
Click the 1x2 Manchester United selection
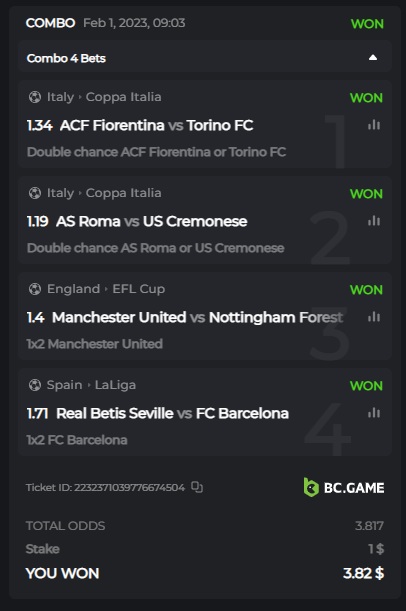95,344
